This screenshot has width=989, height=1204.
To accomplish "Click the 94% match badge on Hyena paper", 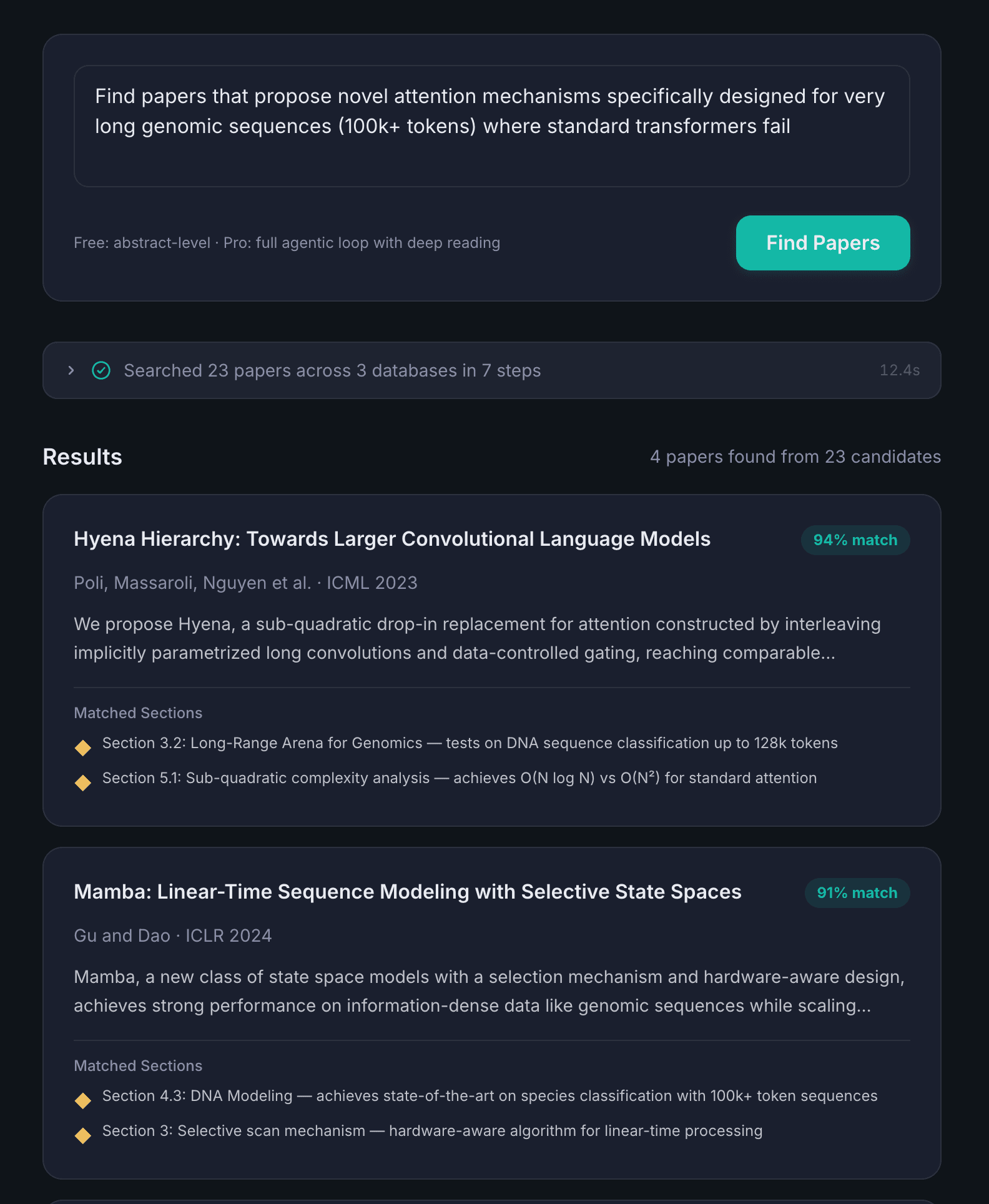I will click(x=855, y=540).
